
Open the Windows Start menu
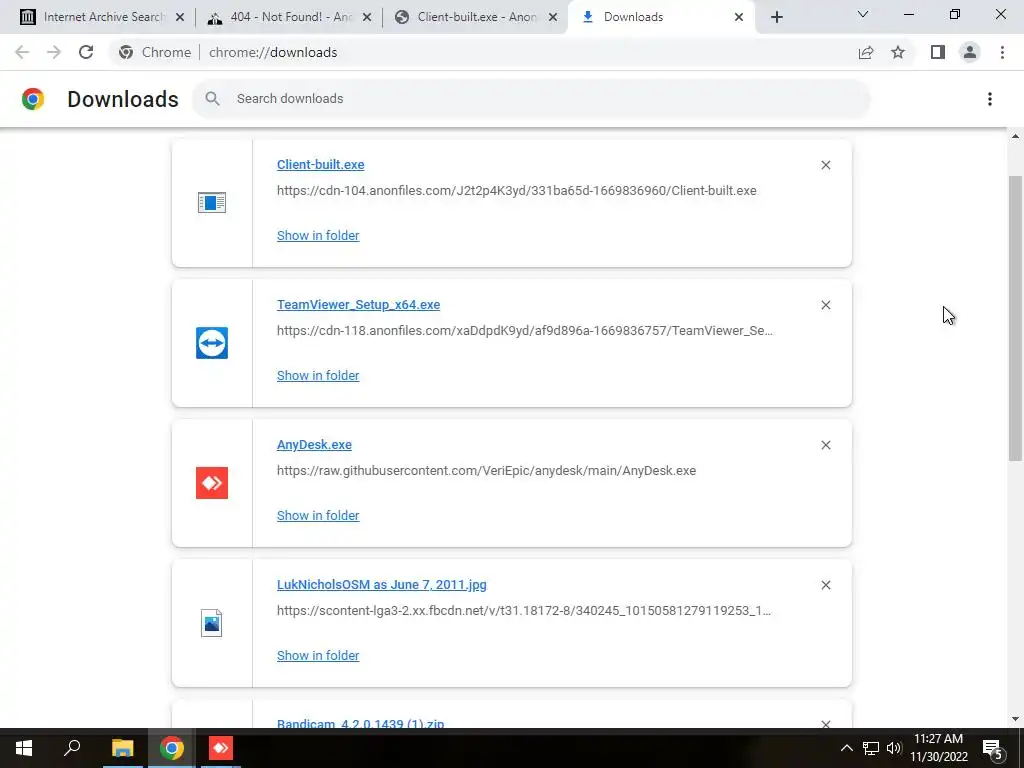pyautogui.click(x=24, y=748)
